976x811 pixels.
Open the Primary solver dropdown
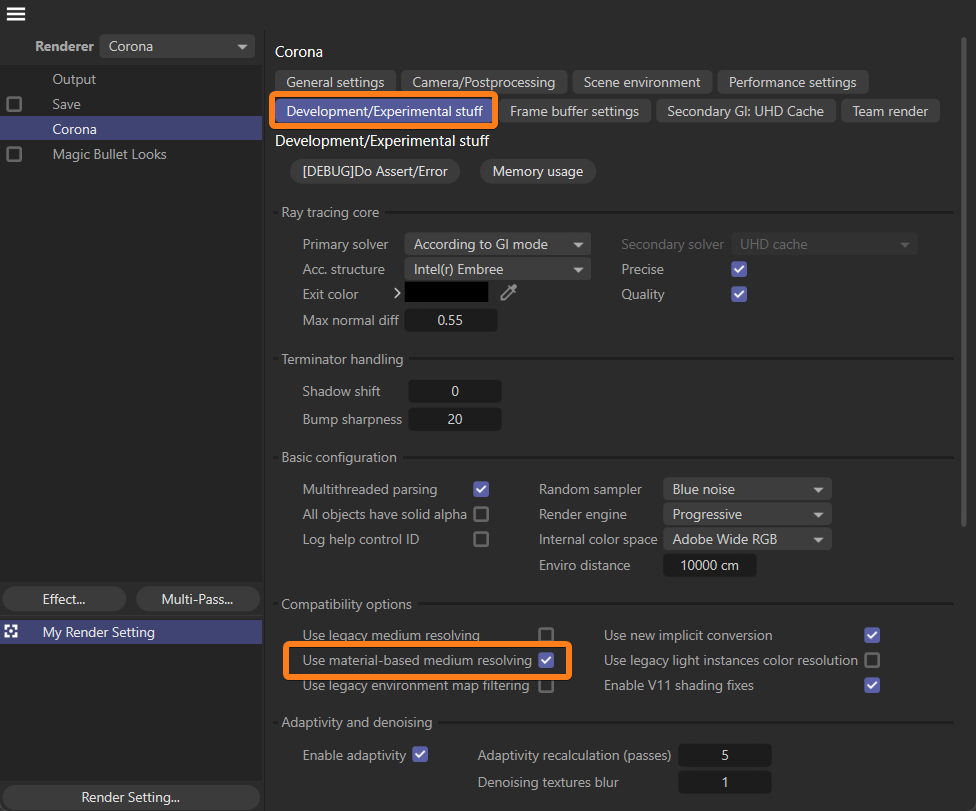click(498, 244)
